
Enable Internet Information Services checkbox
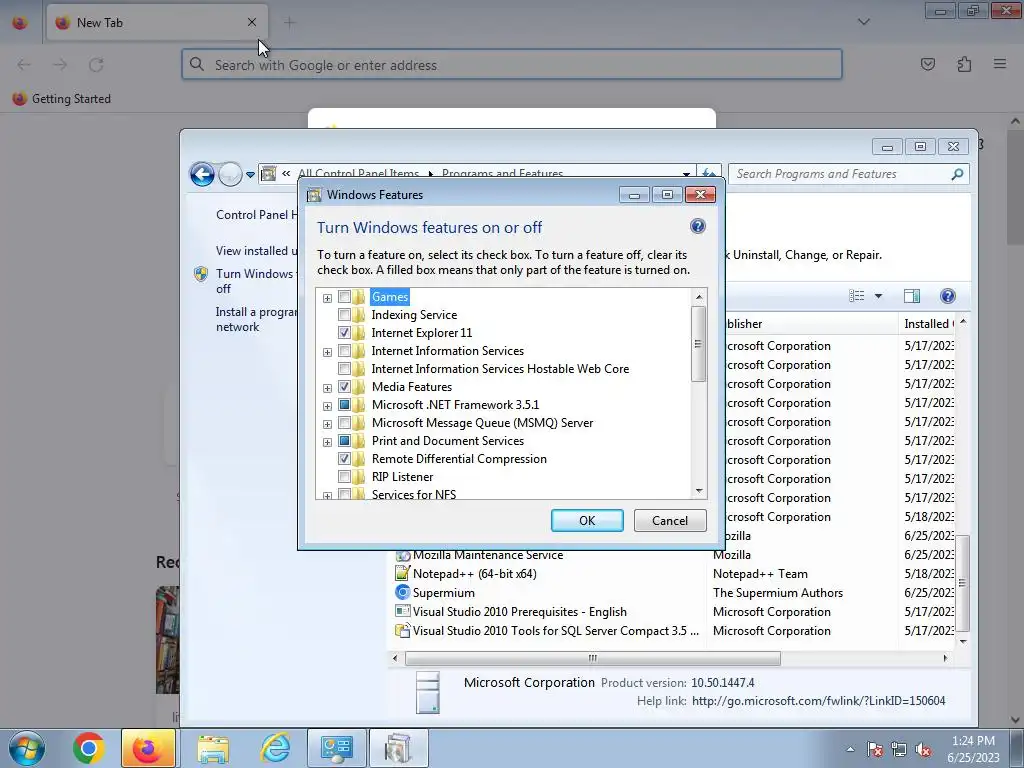344,351
